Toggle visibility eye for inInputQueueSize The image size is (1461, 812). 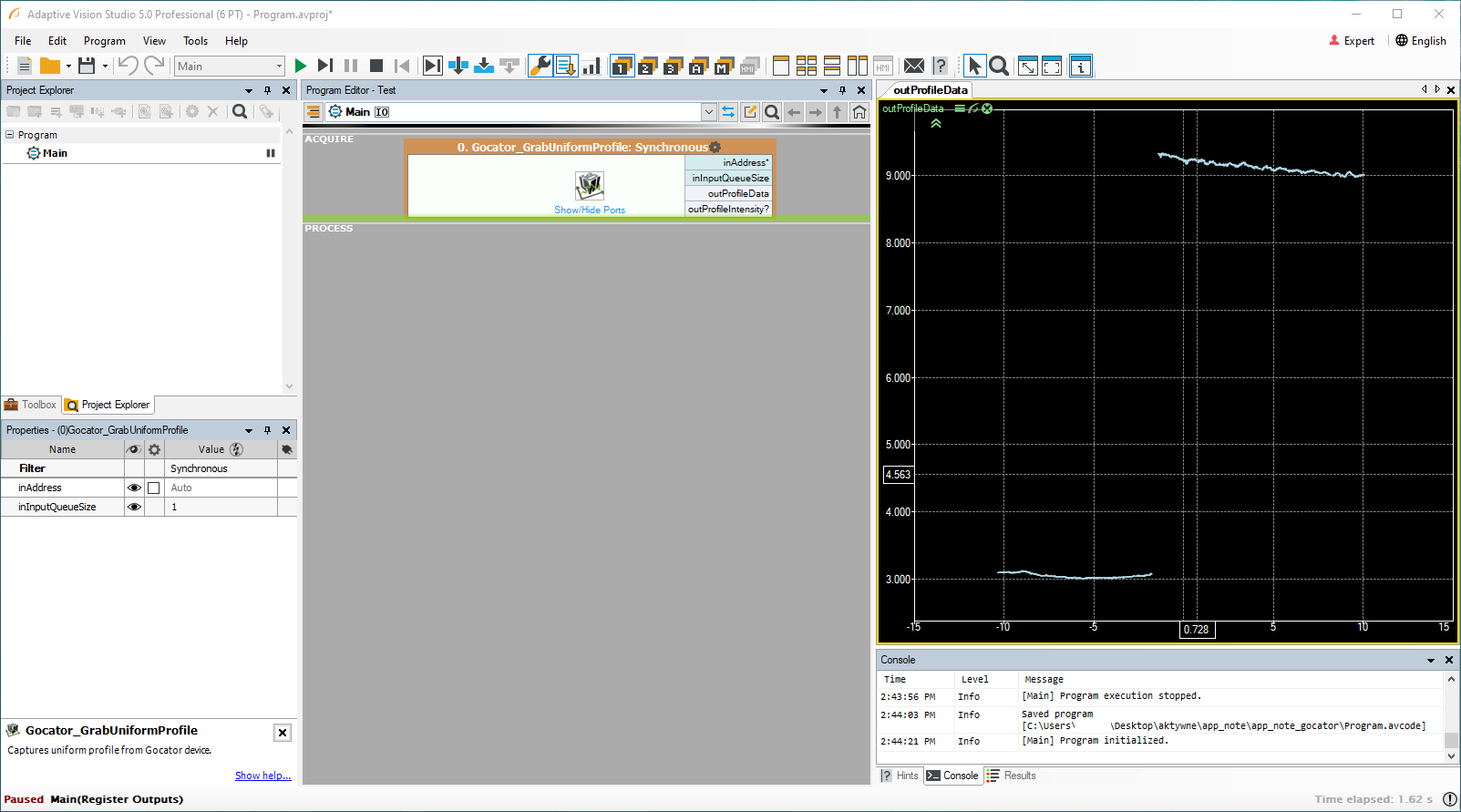coord(134,507)
